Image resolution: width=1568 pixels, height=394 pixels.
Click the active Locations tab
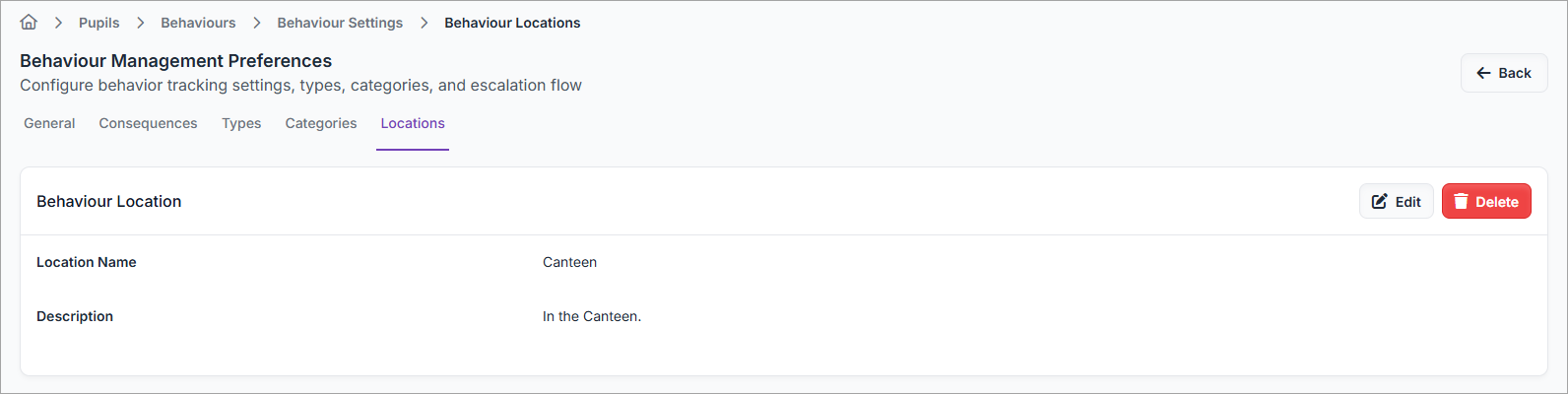pos(413,123)
